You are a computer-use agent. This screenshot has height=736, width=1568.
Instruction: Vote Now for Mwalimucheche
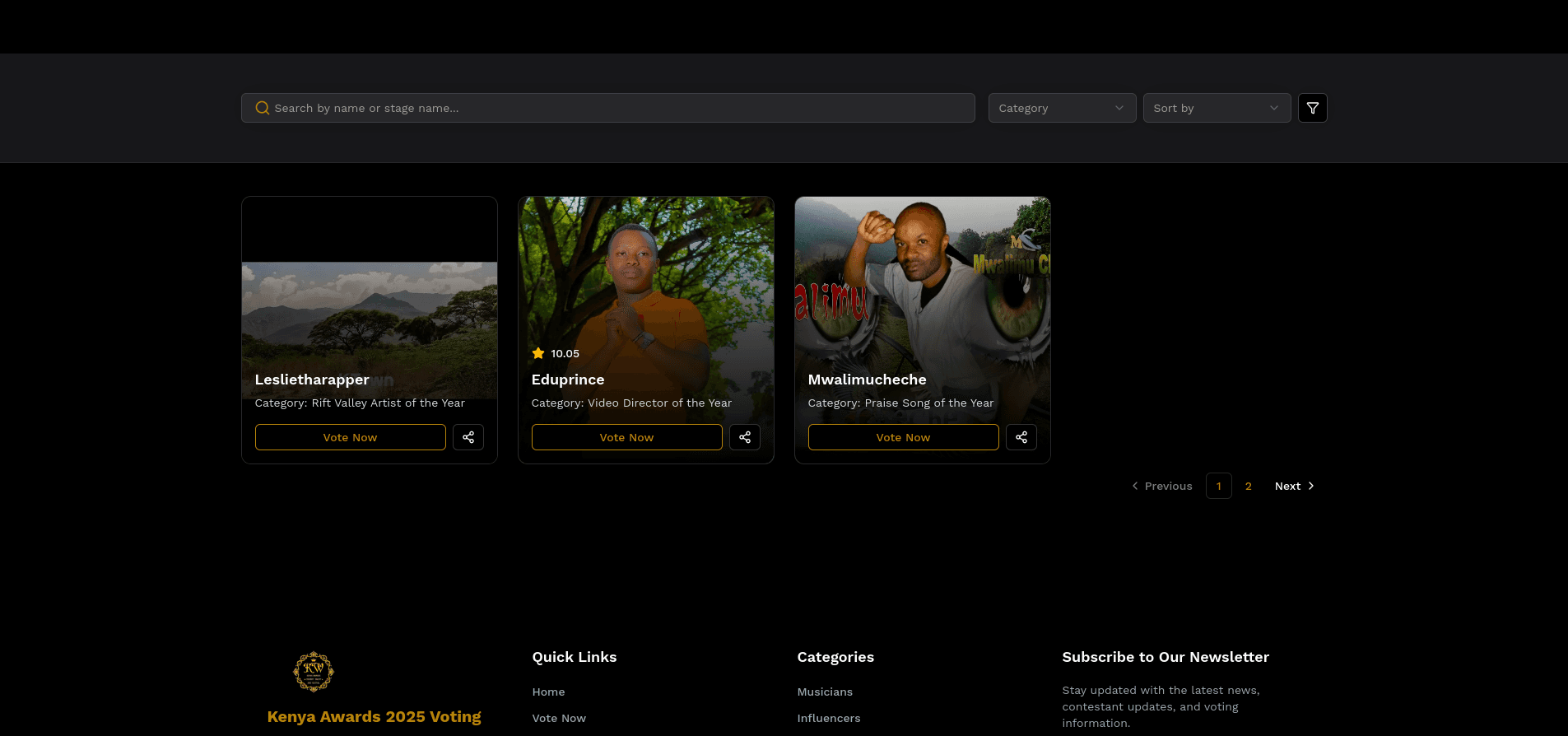[x=903, y=437]
